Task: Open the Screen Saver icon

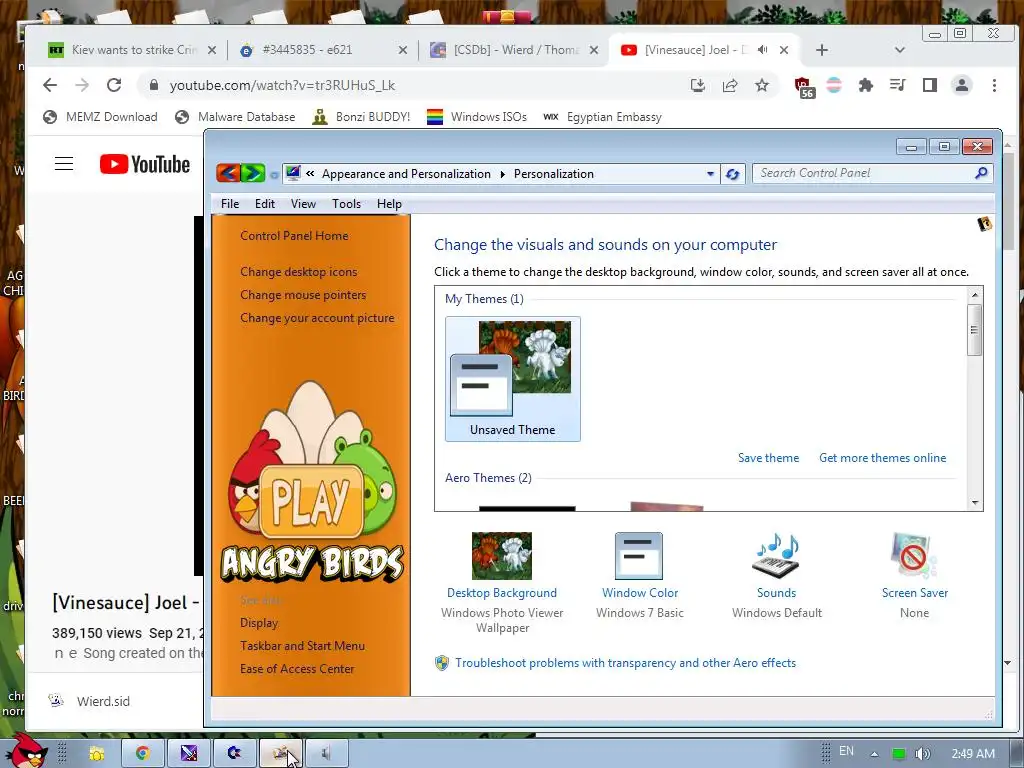Action: point(914,556)
